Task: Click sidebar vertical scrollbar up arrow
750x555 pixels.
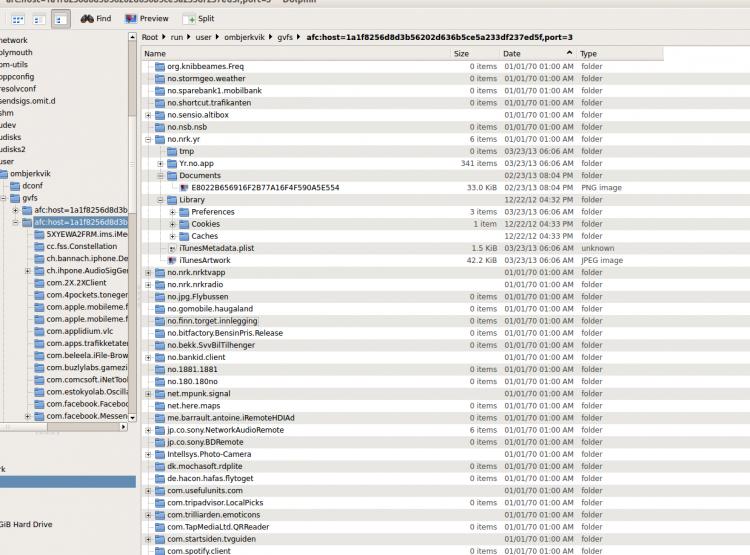Action: pos(132,37)
